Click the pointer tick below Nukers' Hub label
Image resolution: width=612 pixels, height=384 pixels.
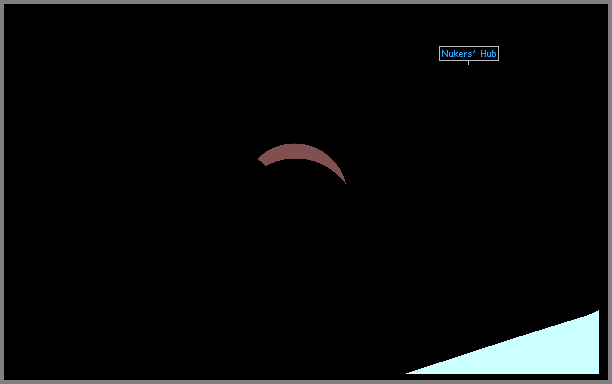[x=468, y=63]
